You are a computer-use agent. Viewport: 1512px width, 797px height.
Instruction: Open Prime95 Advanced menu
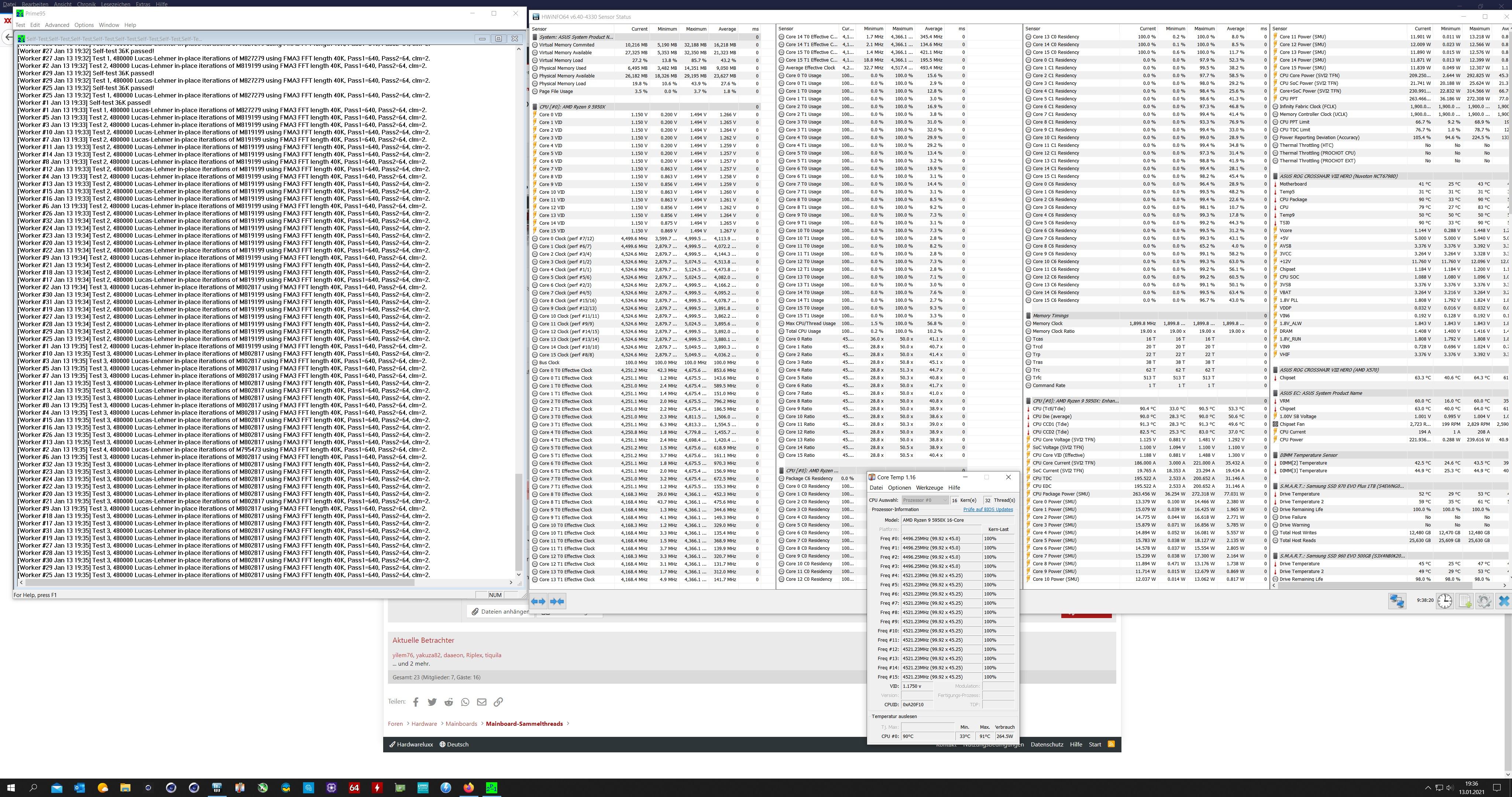(57, 25)
